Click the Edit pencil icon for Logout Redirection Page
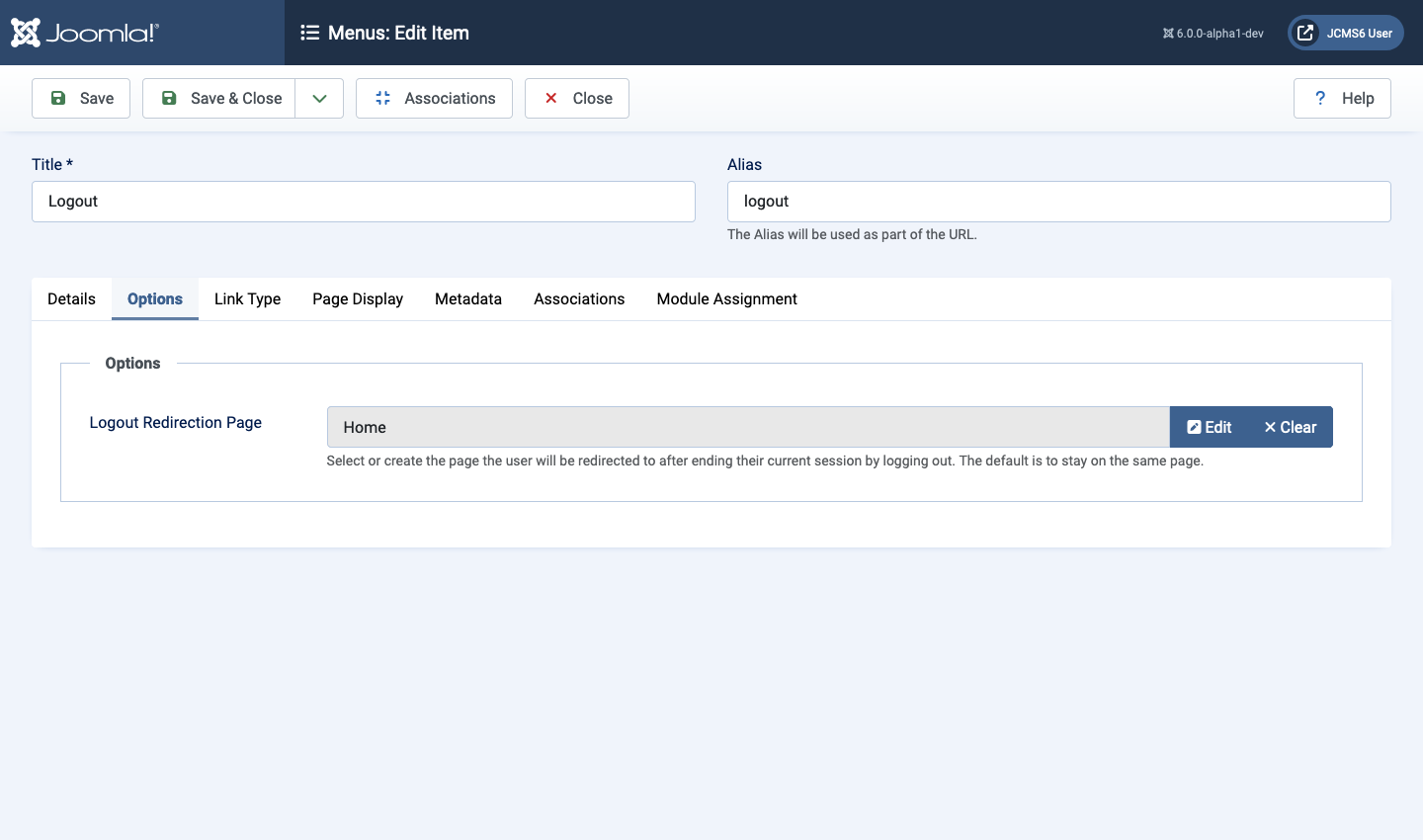The width and height of the screenshot is (1423, 840). point(1195,427)
